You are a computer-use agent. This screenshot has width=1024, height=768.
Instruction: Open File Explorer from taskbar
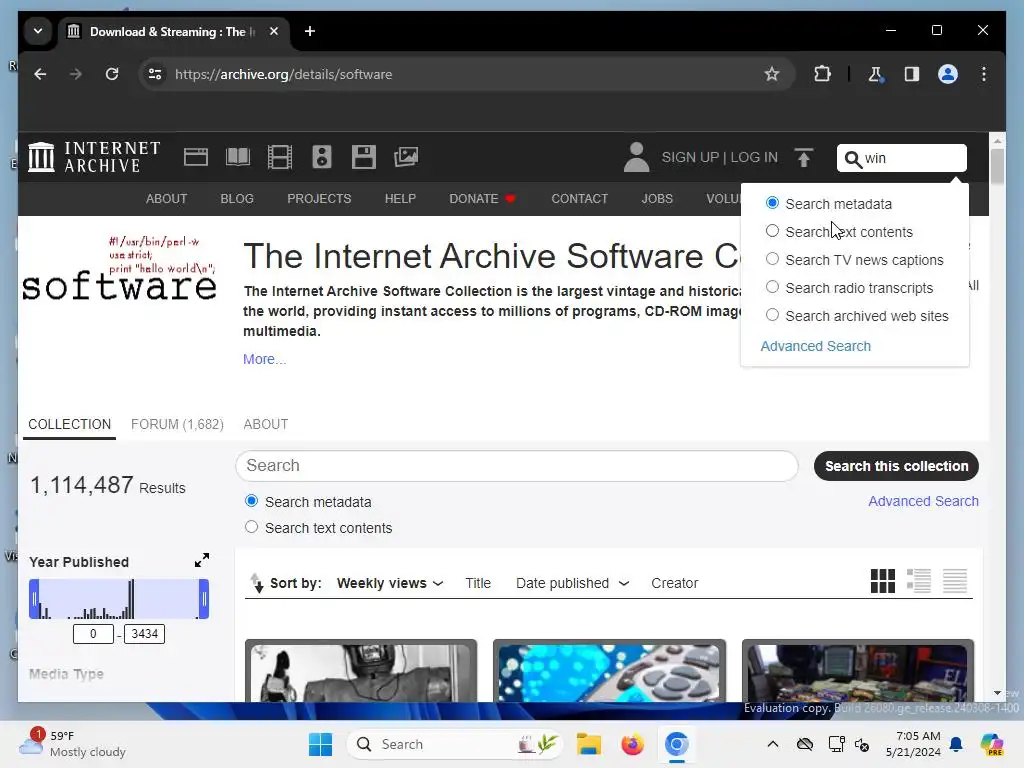[588, 744]
